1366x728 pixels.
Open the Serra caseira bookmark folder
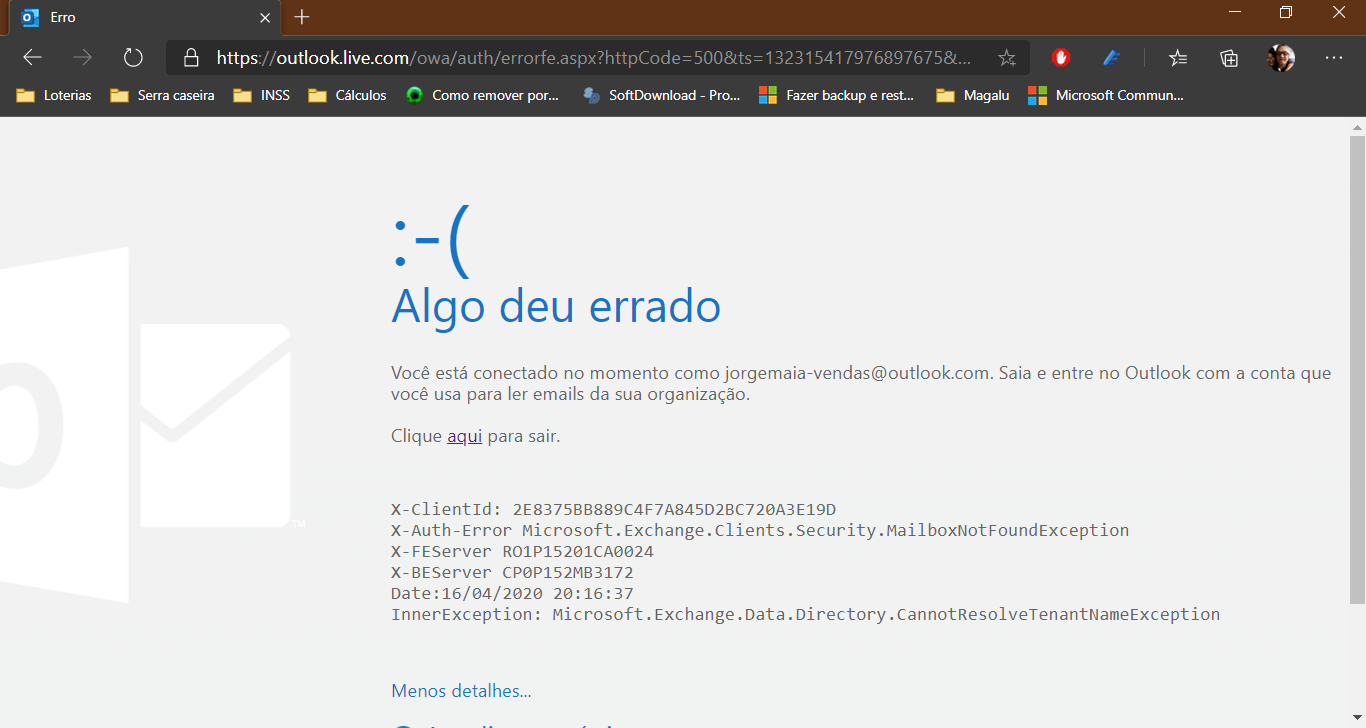click(162, 96)
